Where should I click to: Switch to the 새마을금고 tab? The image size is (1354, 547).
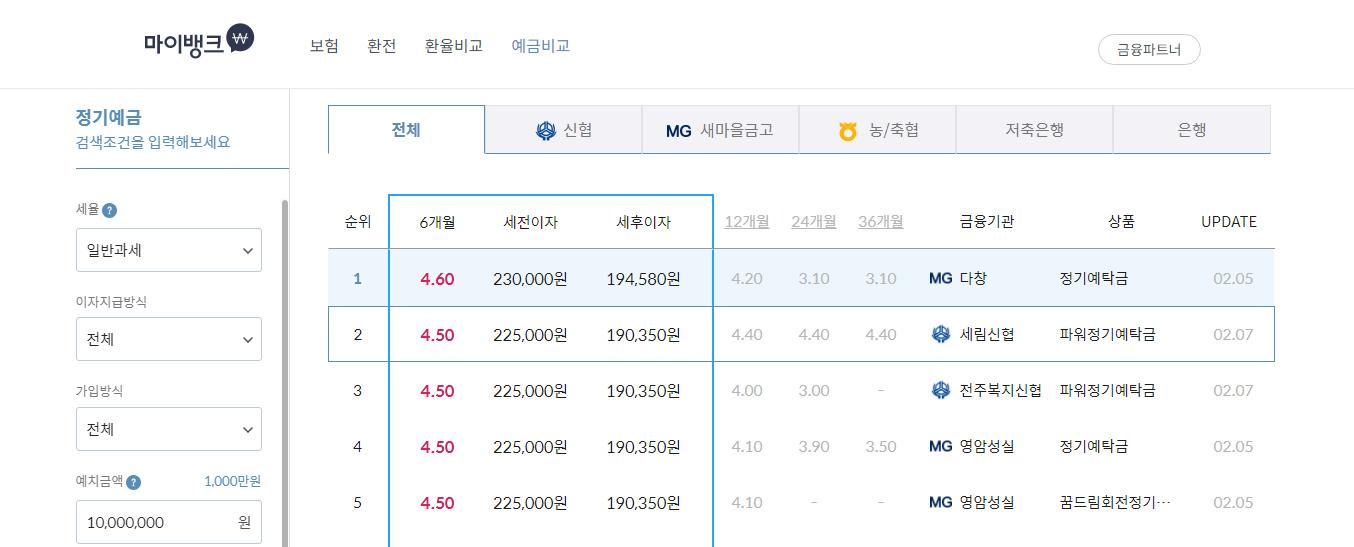pyautogui.click(x=720, y=130)
